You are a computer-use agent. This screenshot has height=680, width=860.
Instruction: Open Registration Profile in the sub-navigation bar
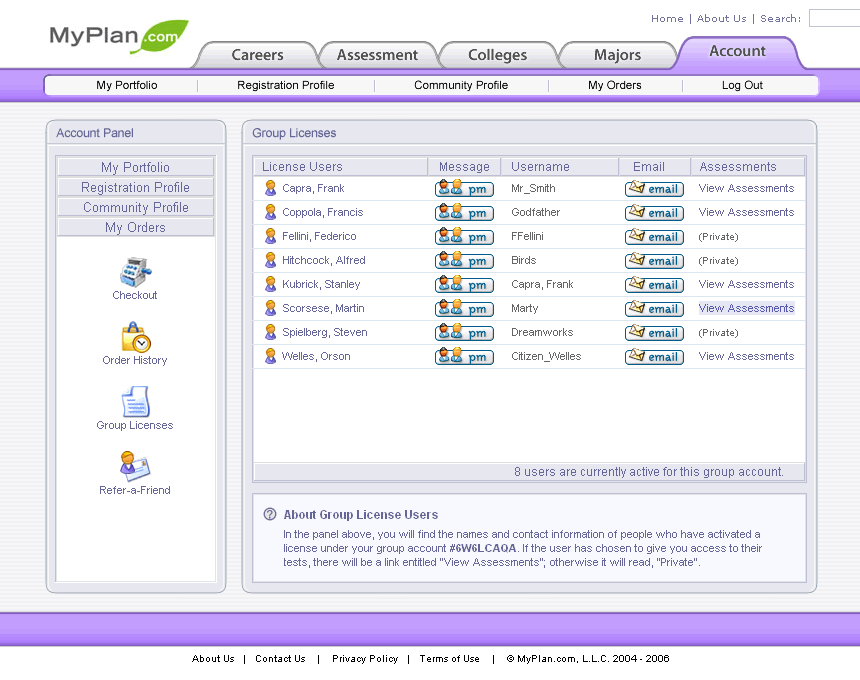pyautogui.click(x=286, y=85)
